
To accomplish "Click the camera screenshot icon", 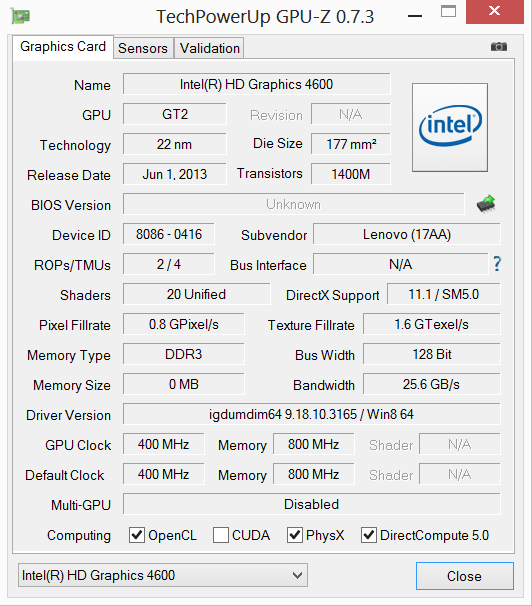I will coord(498,47).
